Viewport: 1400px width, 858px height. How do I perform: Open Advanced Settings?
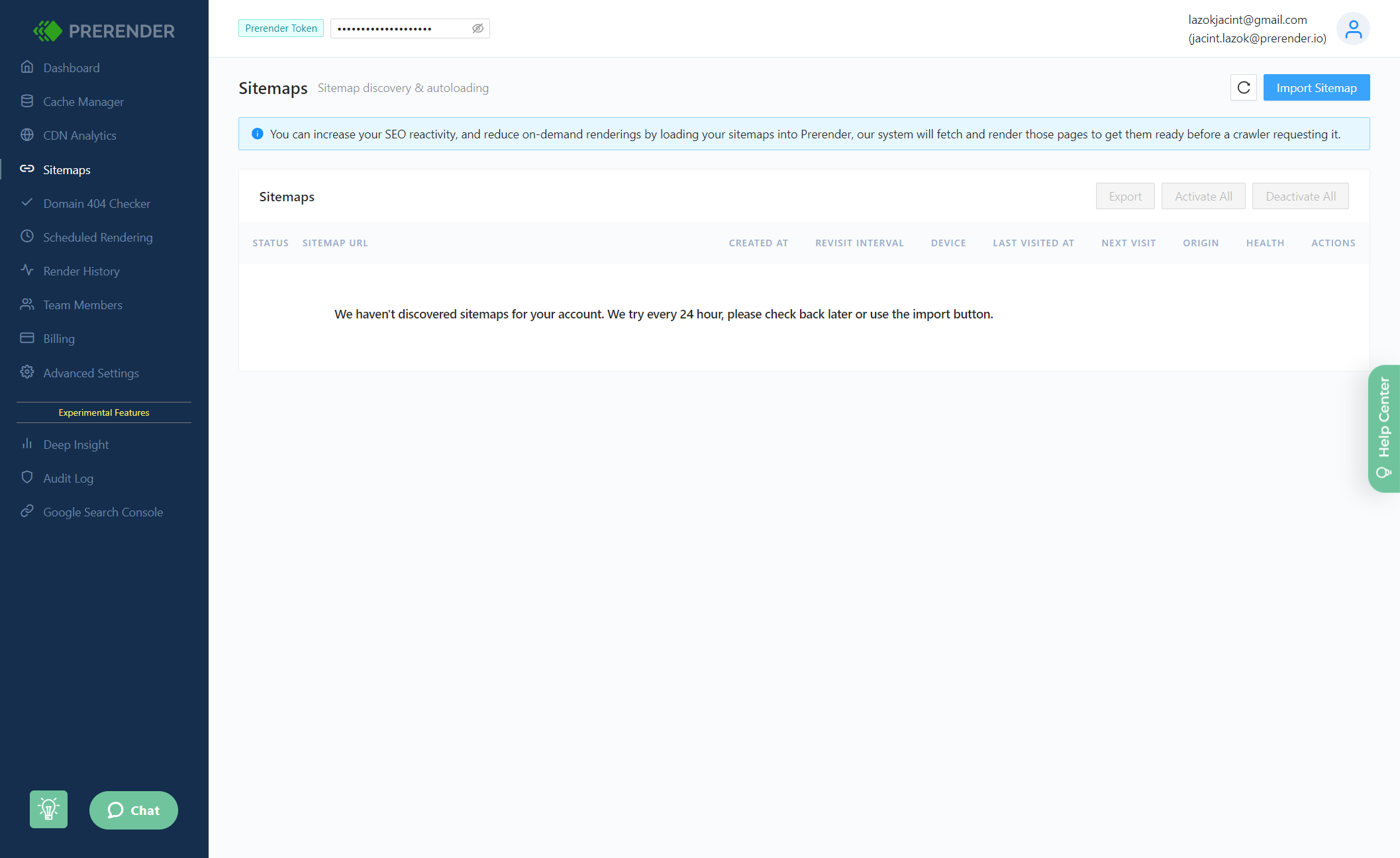(x=91, y=373)
